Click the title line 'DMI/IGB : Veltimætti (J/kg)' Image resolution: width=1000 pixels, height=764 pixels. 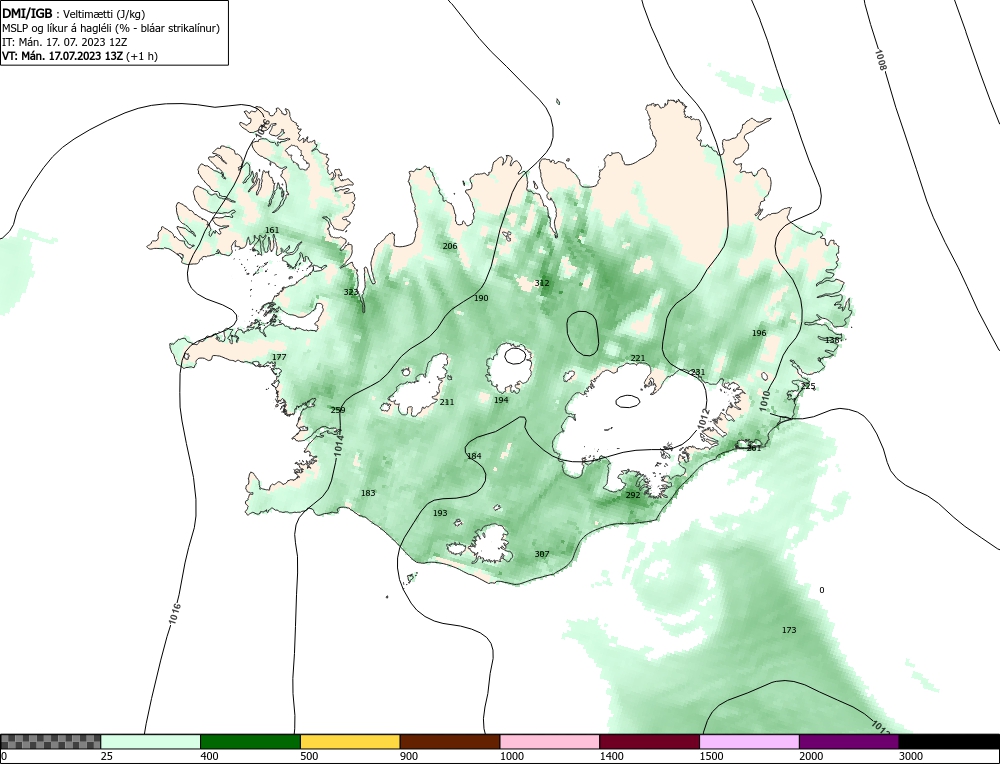(x=74, y=14)
